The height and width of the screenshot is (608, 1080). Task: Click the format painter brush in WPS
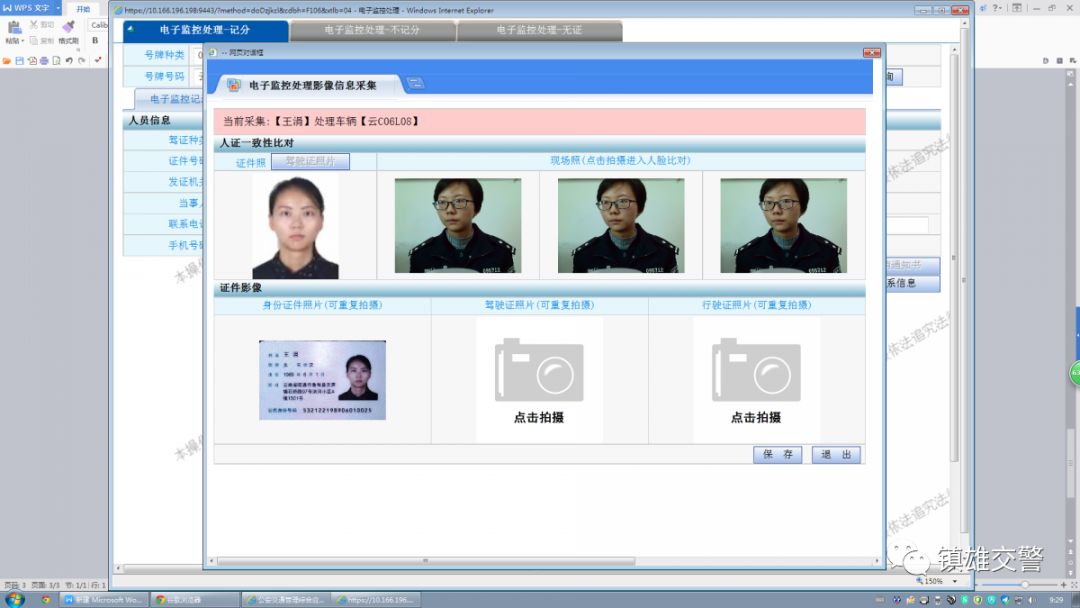point(68,27)
